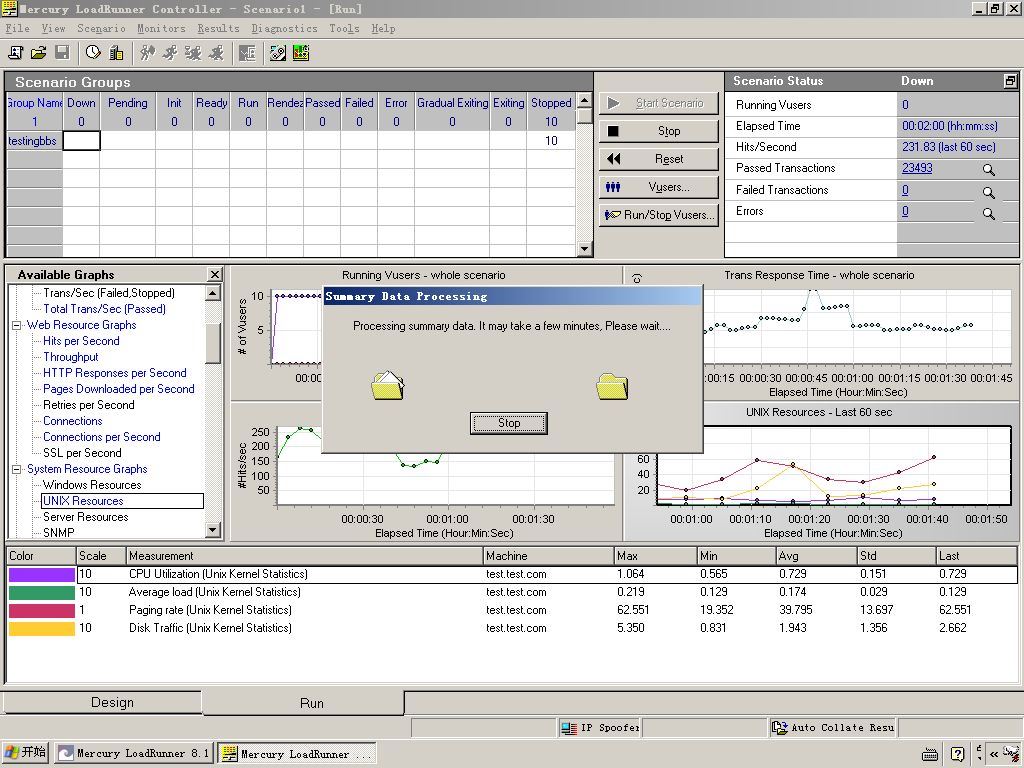Click the keyboard icon in the system tray
Viewport: 1024px width, 768px height.
point(930,754)
